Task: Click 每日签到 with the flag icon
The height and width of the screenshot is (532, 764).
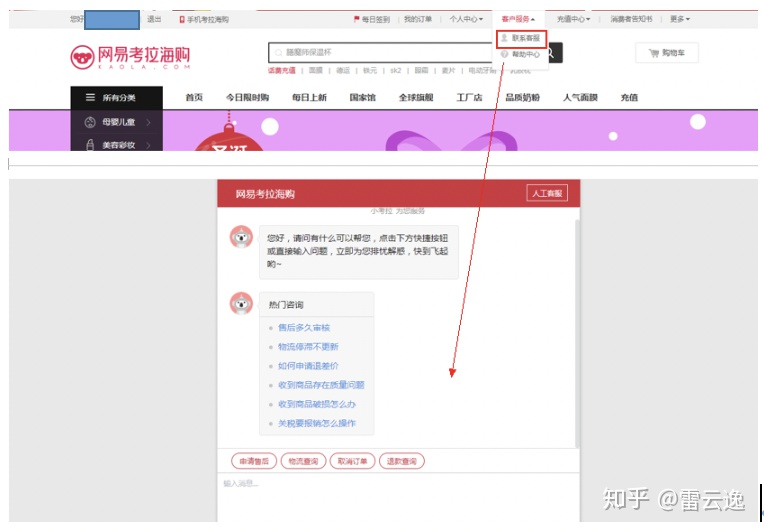Action: [372, 19]
